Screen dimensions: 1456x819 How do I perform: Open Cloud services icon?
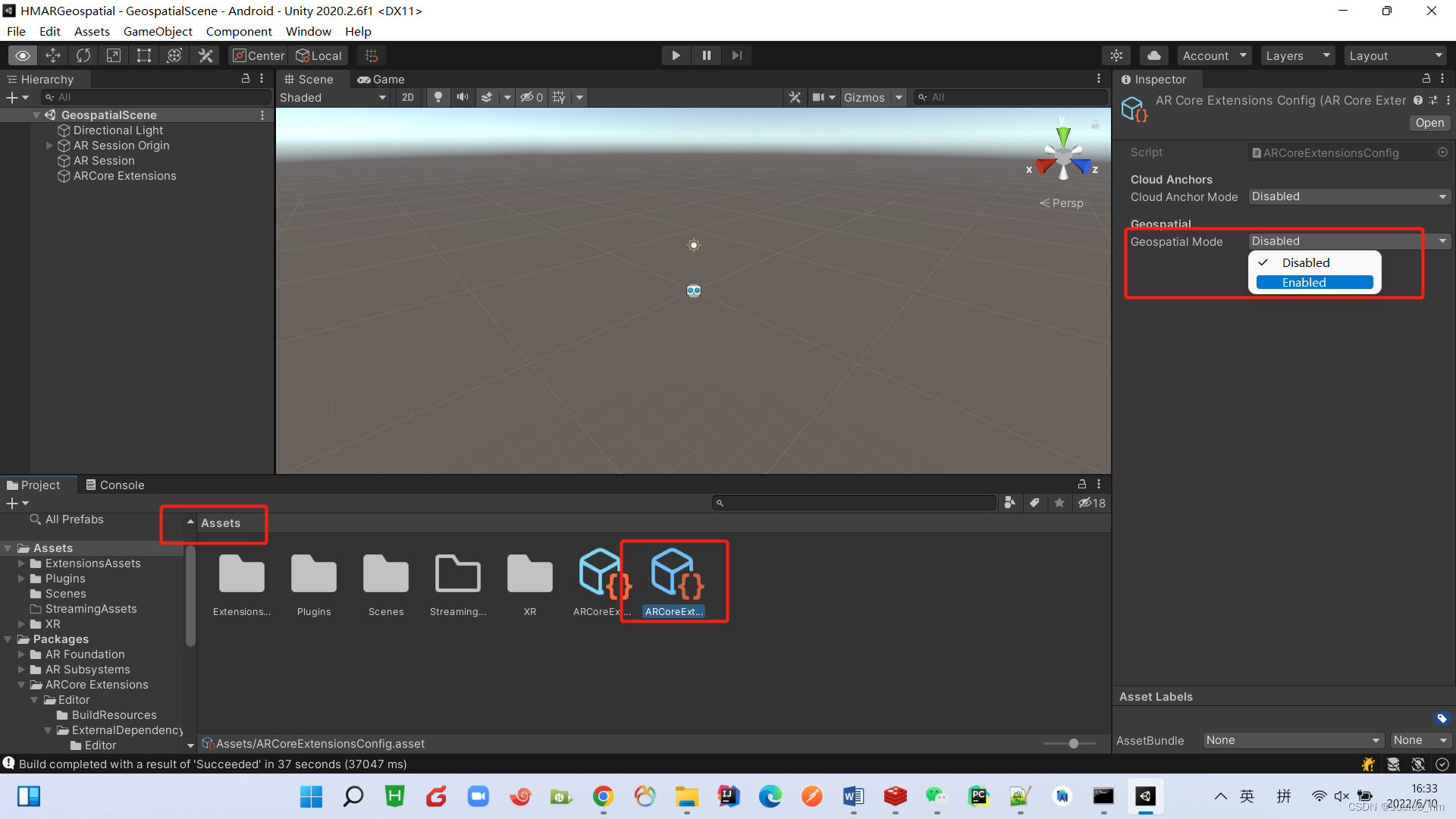(1153, 55)
